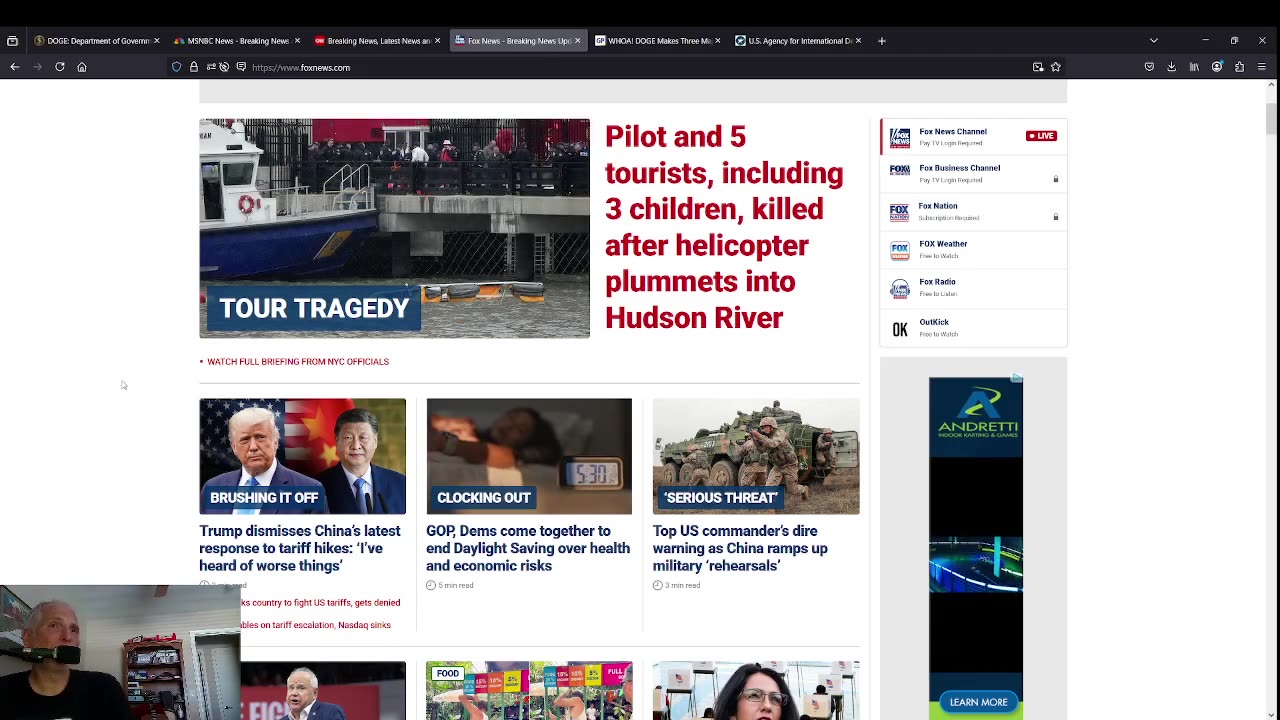Screen dimensions: 1280x720
Task: Click the FOX Weather logo icon
Action: point(900,250)
